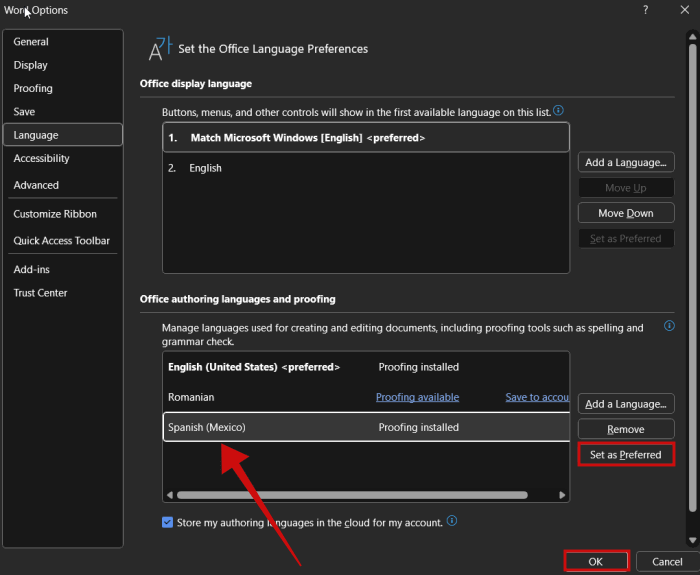Remove the selected authoring language
This screenshot has width=700, height=575.
(x=625, y=429)
